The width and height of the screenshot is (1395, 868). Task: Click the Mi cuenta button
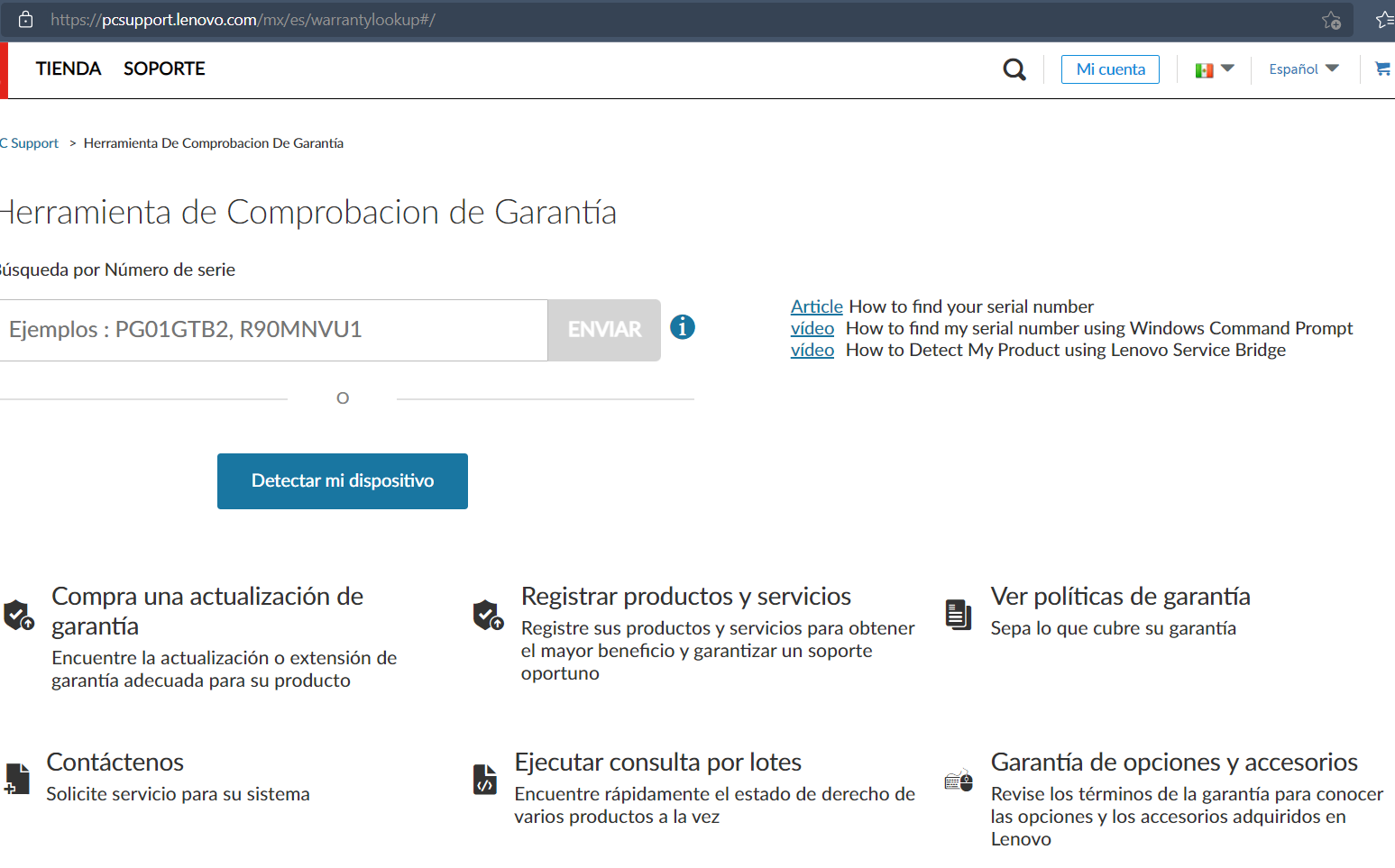coord(1110,69)
